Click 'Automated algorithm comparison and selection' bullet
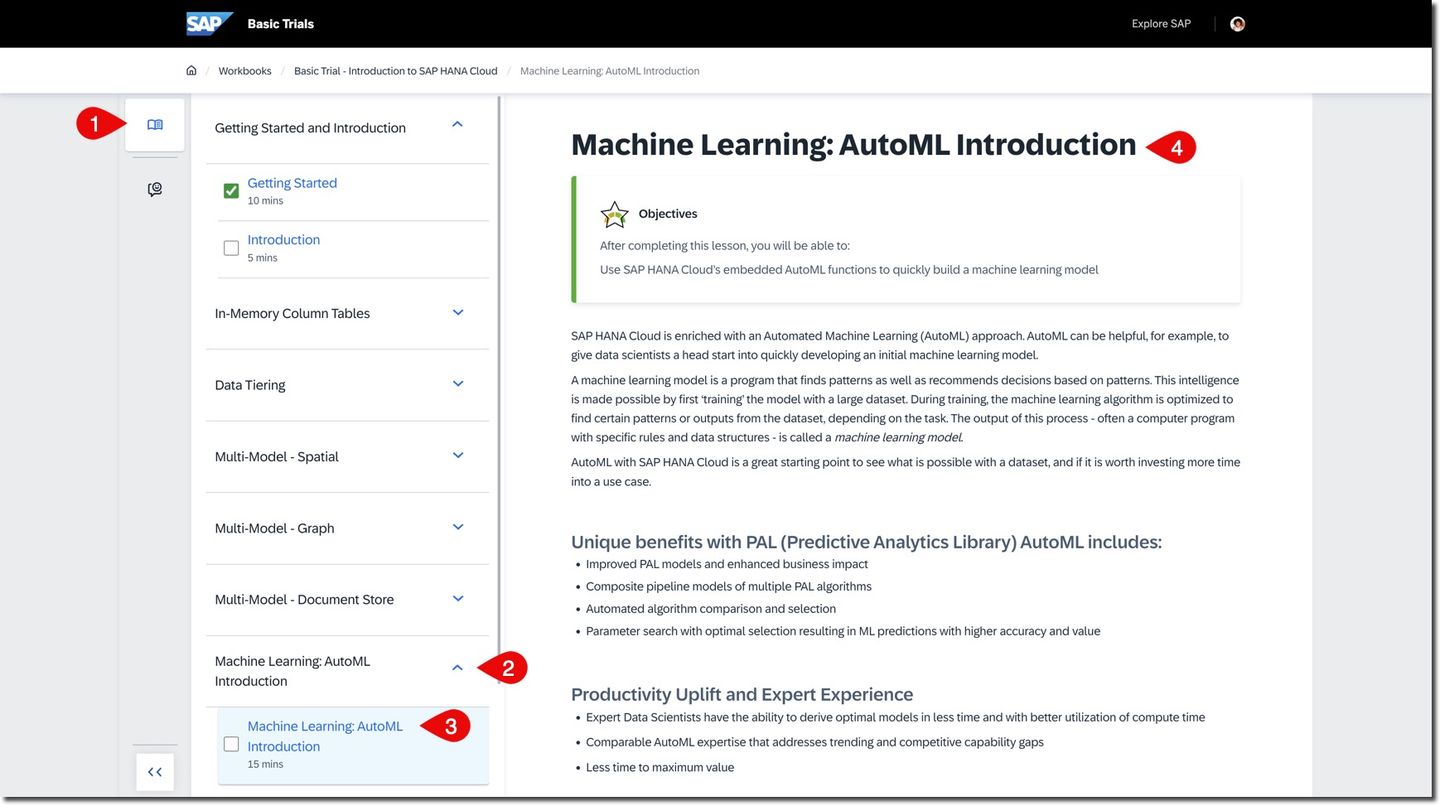 pos(711,609)
